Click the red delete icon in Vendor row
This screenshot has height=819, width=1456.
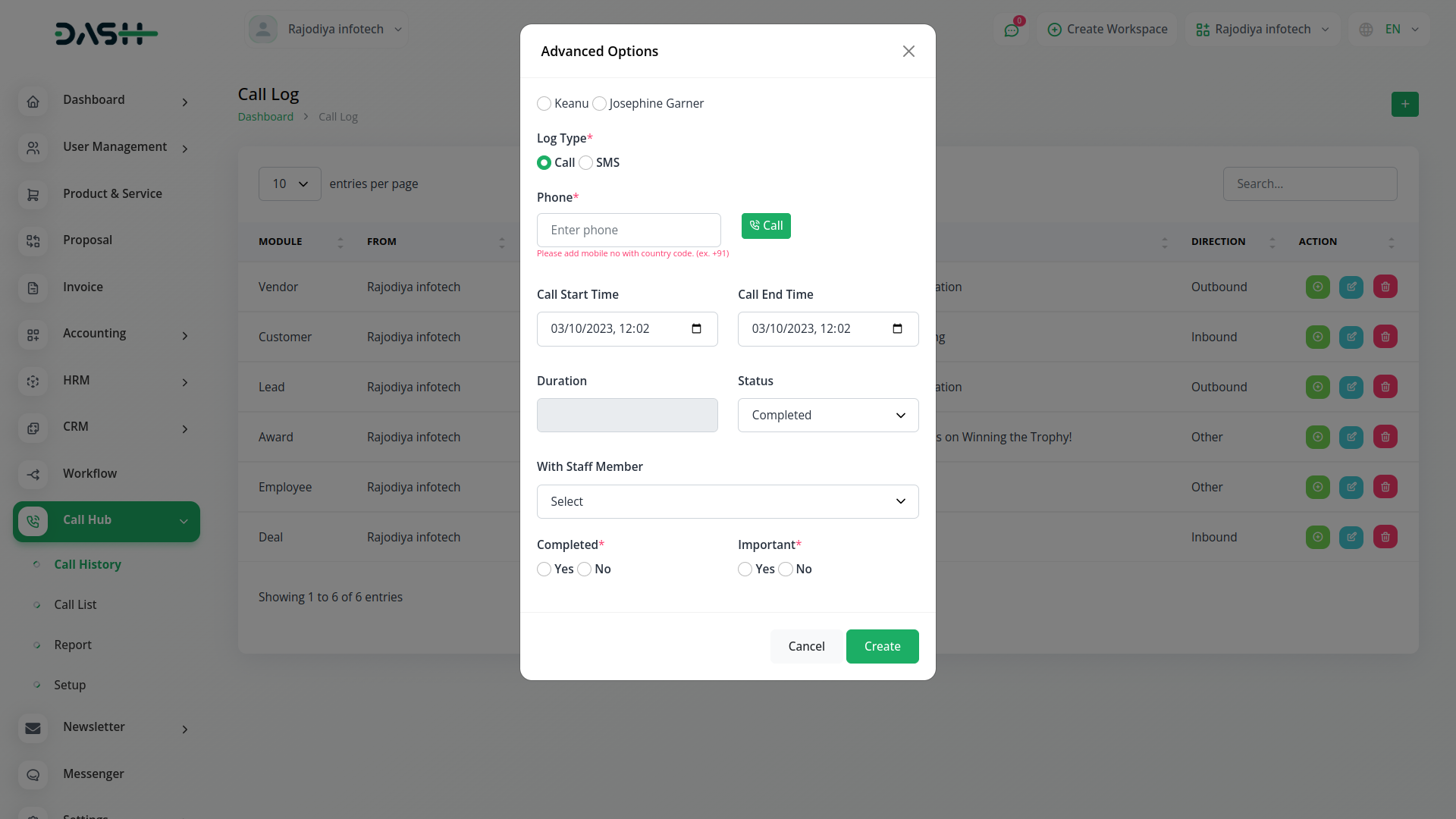tap(1385, 287)
